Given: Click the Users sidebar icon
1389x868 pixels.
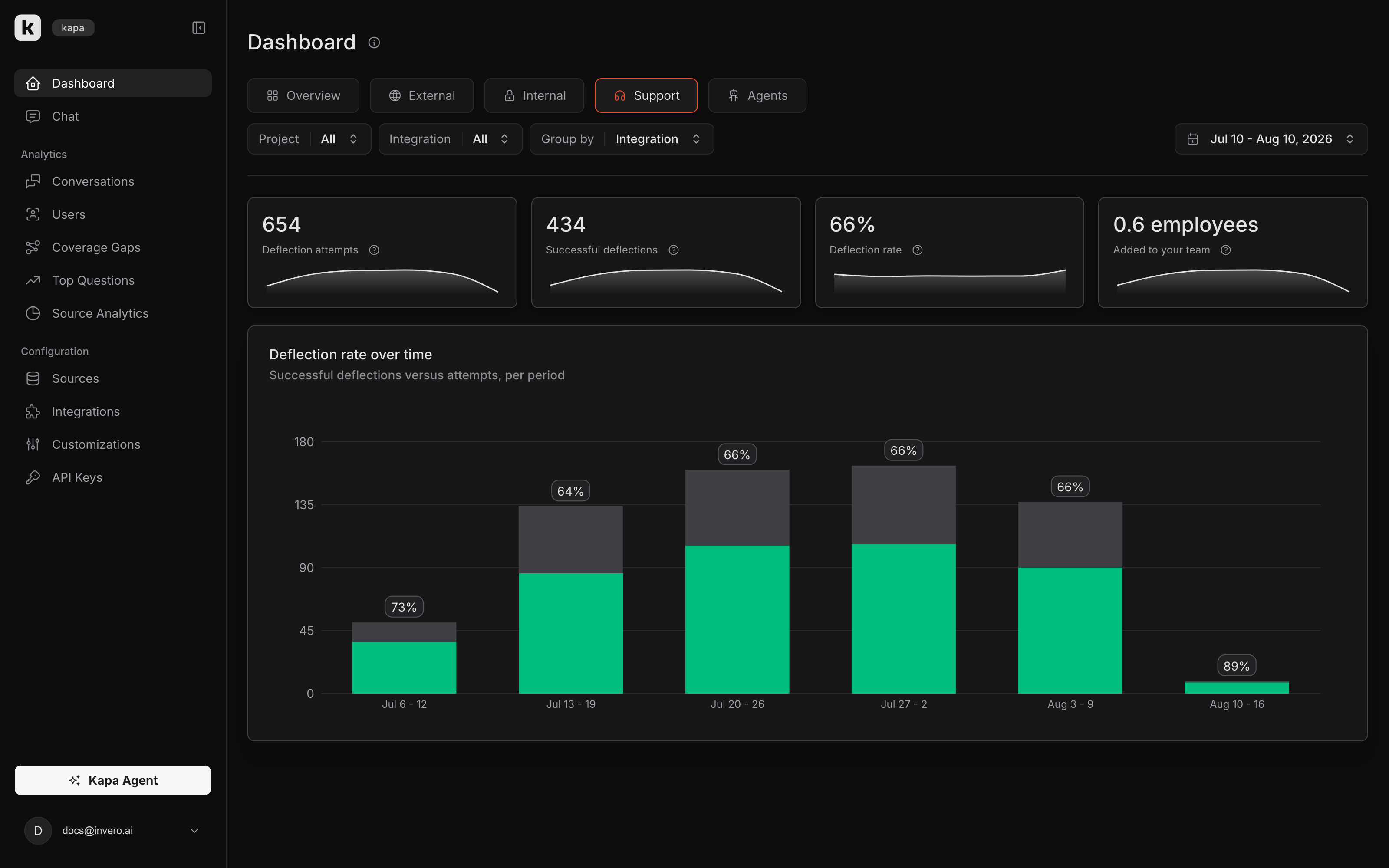Looking at the screenshot, I should click(x=33, y=214).
